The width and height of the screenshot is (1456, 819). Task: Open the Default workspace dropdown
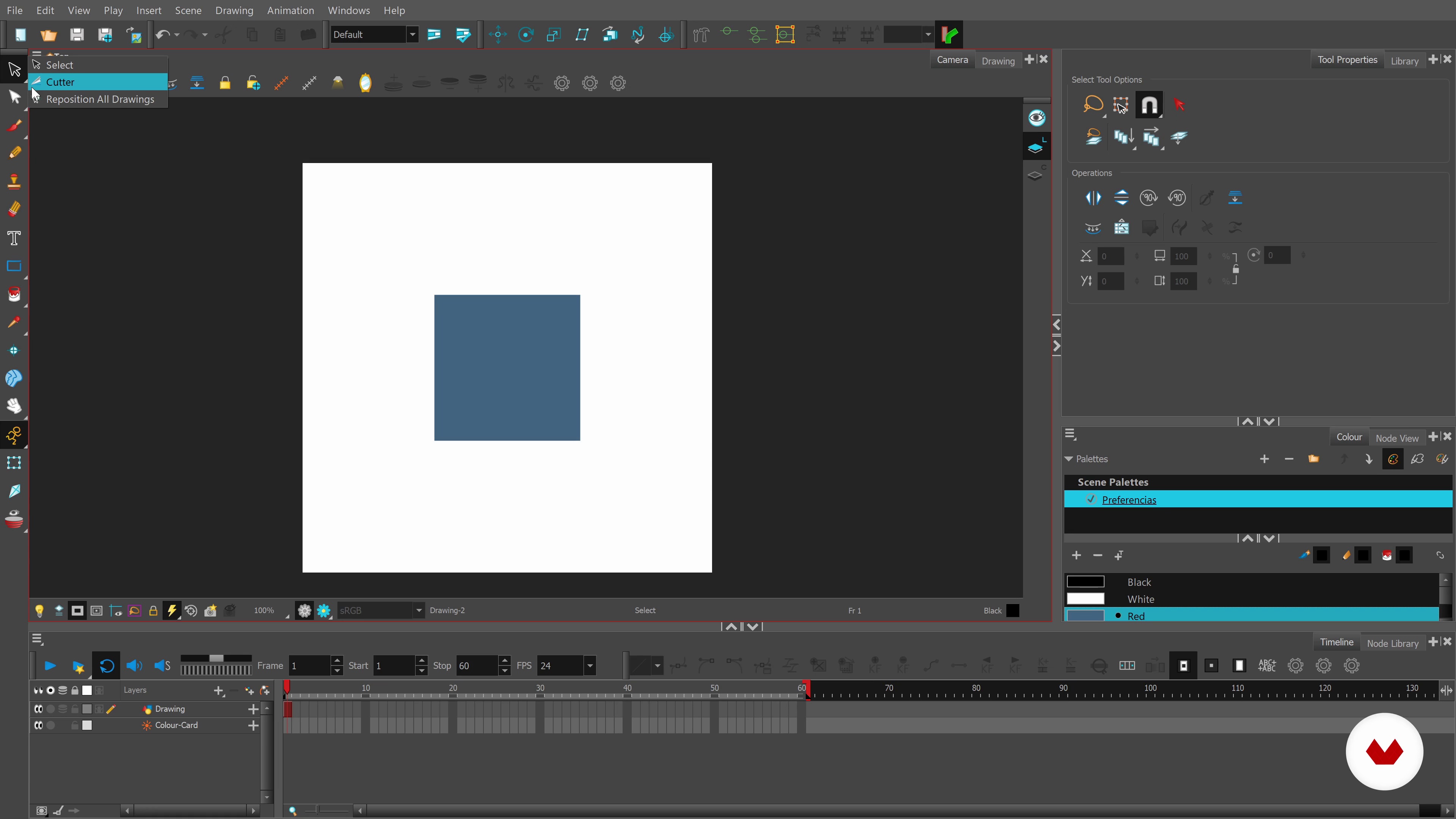coord(413,35)
